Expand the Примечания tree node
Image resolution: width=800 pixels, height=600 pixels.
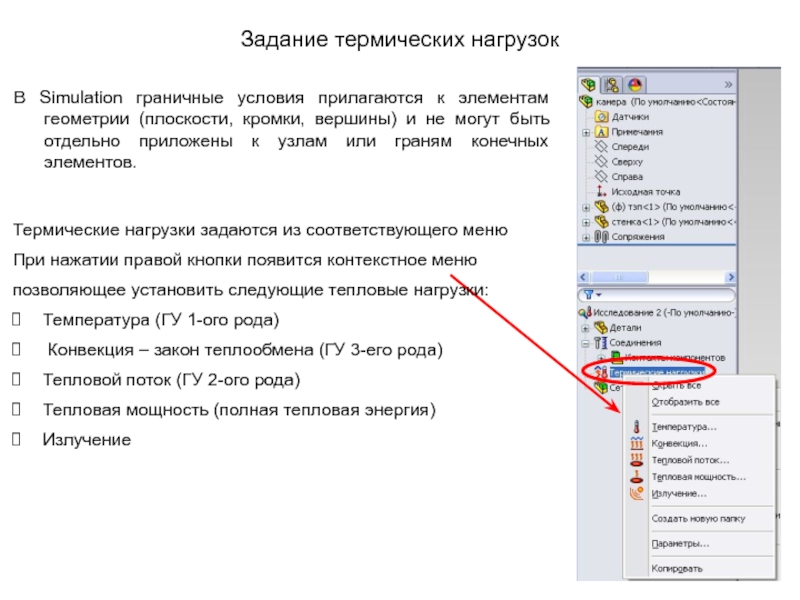[x=586, y=133]
